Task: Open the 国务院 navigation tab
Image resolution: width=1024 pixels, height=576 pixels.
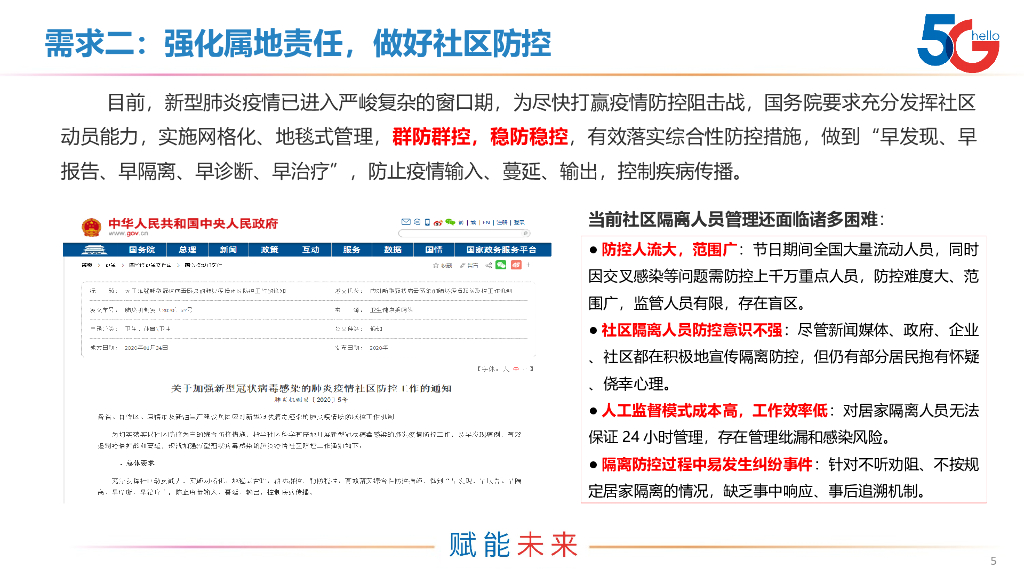Action: tap(142, 249)
